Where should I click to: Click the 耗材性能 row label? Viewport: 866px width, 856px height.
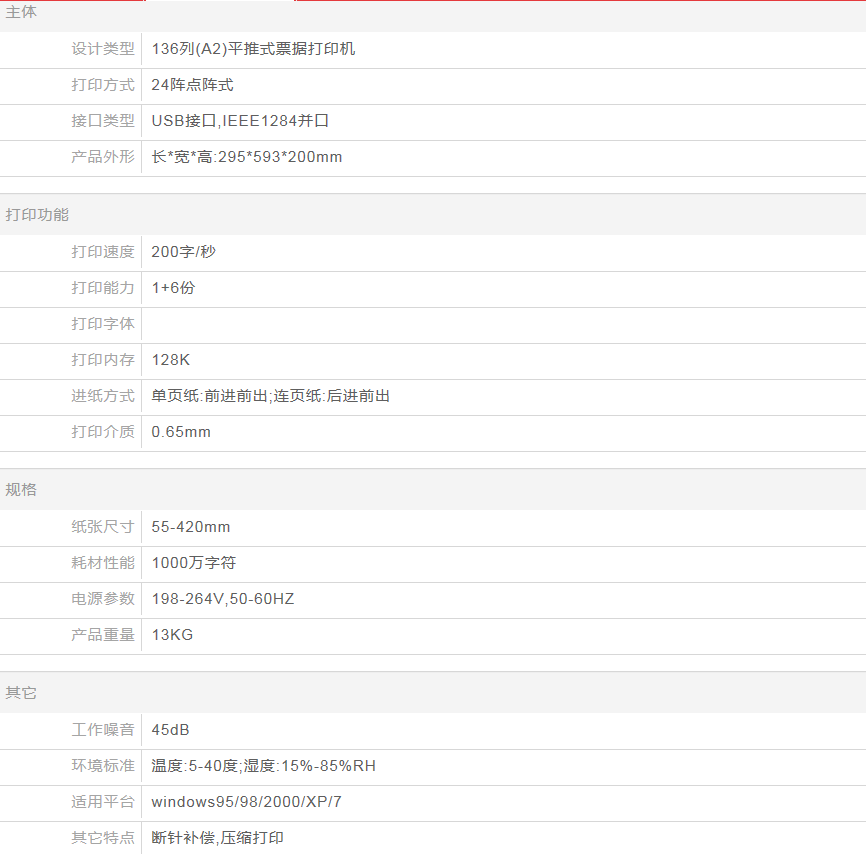point(102,563)
